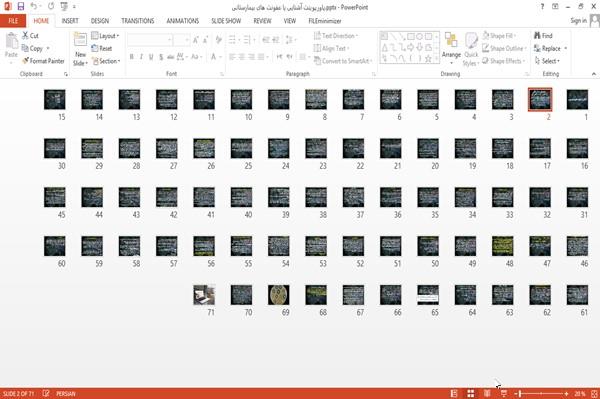Screen dimensions: 600x399
Task: Open Text Direction dropdown
Action: pyautogui.click(x=336, y=36)
